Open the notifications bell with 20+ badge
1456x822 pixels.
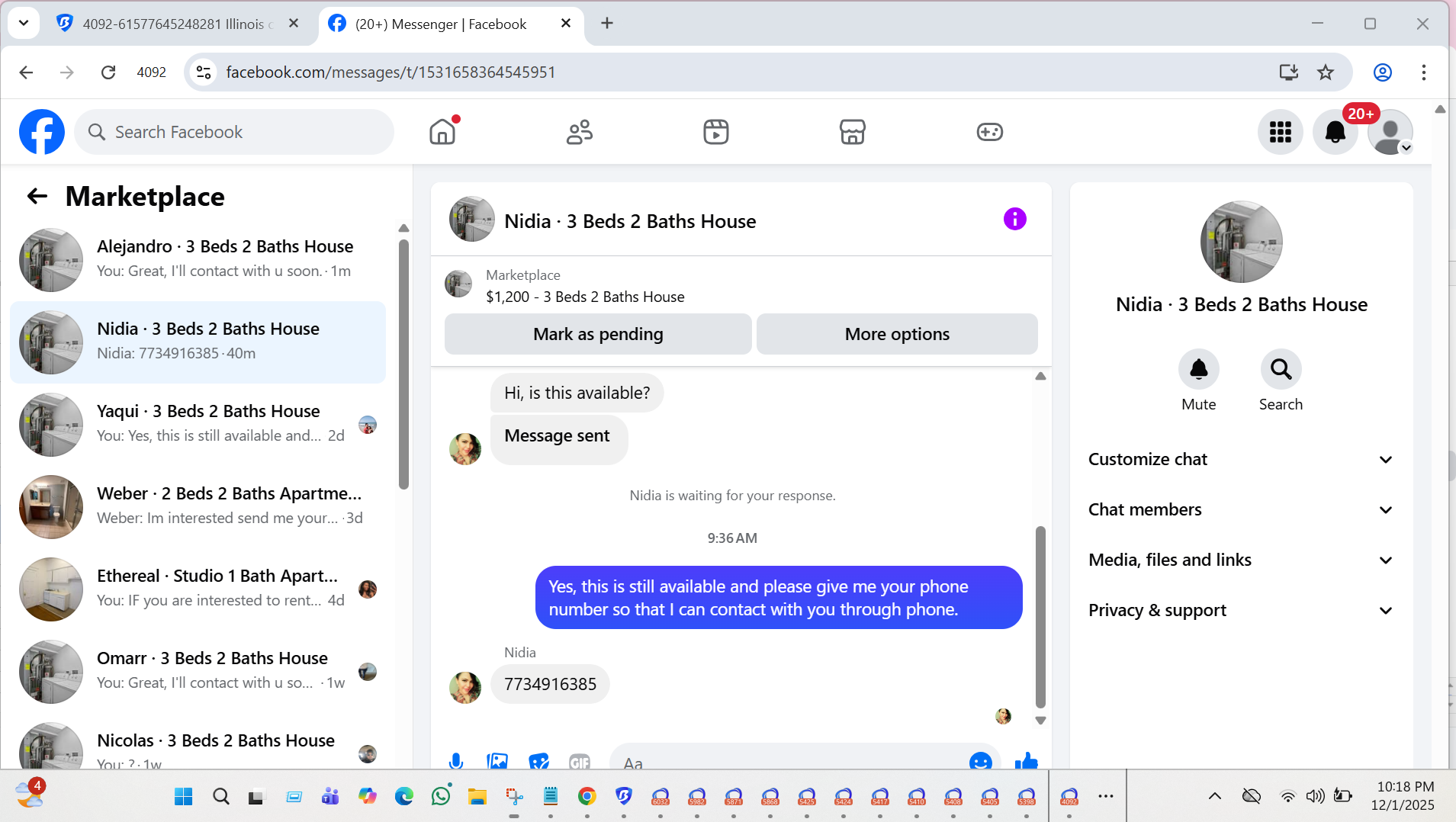point(1335,132)
